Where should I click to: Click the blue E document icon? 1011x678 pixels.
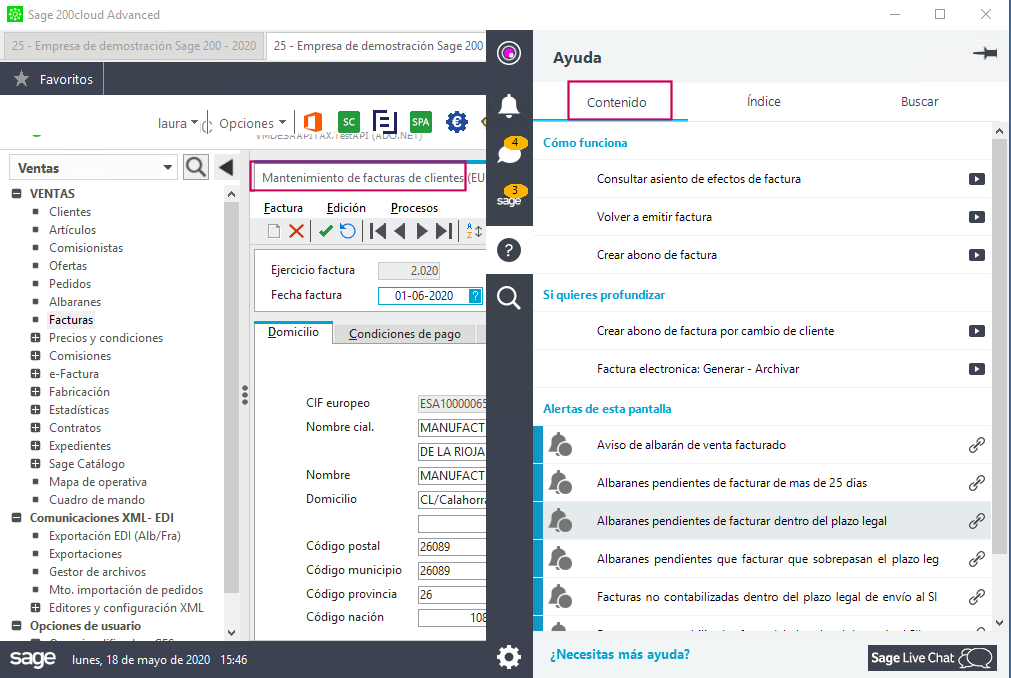tap(384, 122)
